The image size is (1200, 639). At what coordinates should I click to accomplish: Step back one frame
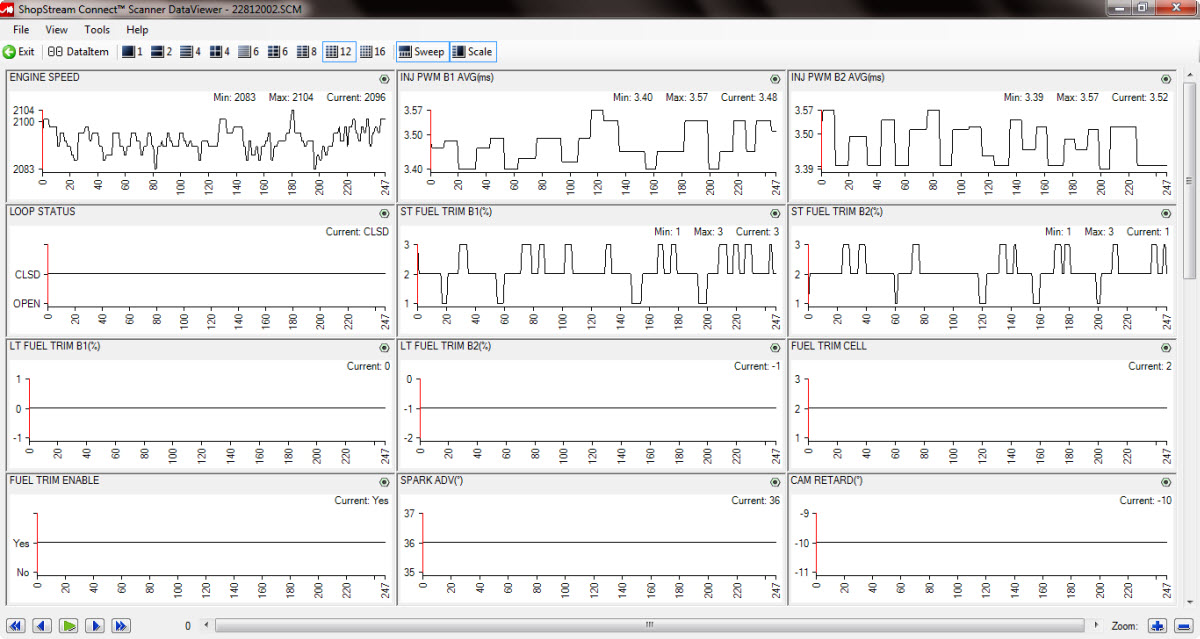[x=43, y=625]
